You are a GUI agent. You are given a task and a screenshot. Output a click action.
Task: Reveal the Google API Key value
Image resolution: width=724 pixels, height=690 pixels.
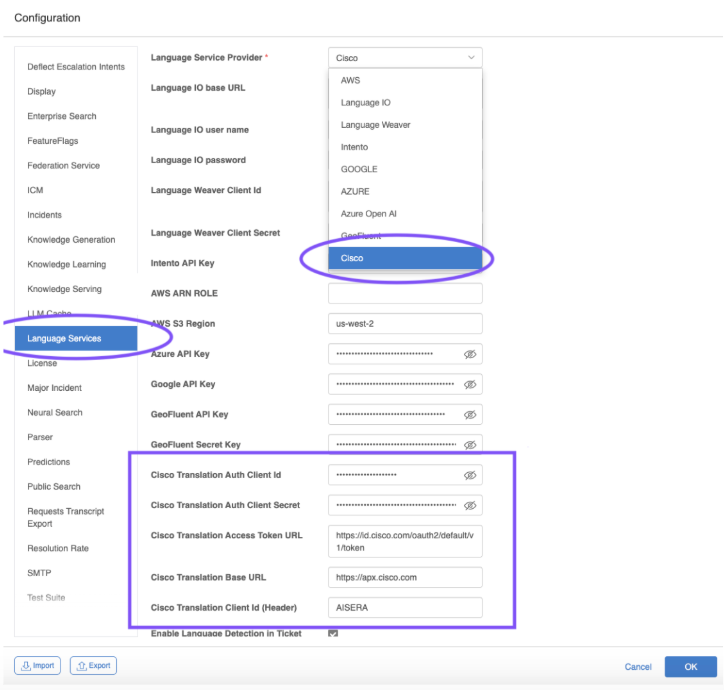[x=470, y=384]
